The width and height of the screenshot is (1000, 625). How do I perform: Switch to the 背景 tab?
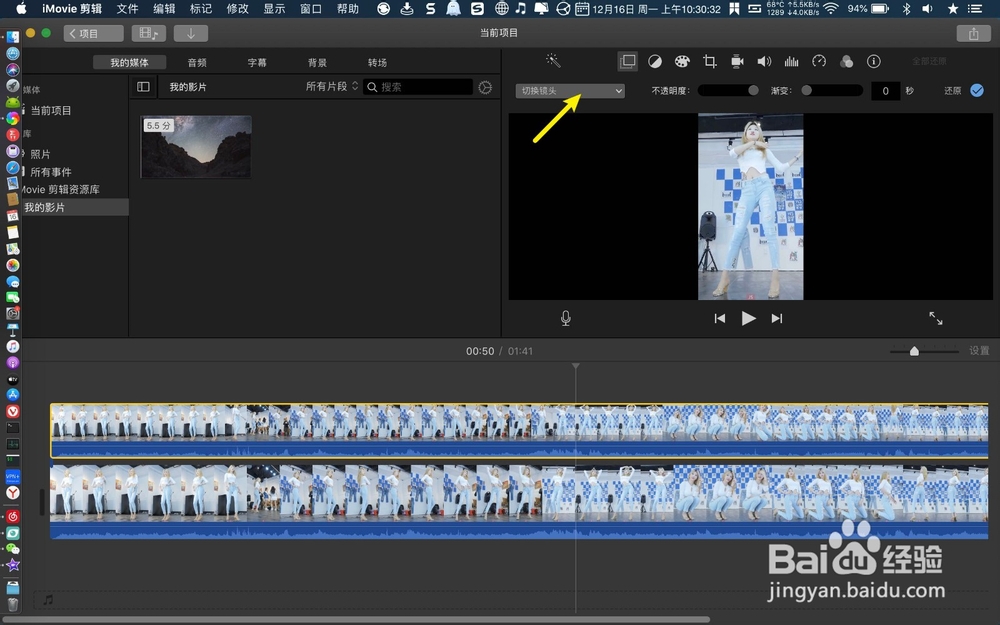[x=317, y=62]
